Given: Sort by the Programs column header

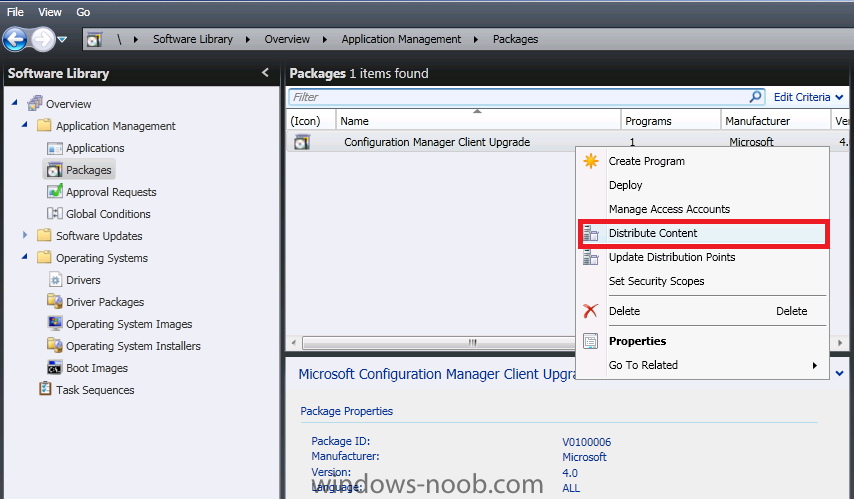Looking at the screenshot, I should click(670, 121).
